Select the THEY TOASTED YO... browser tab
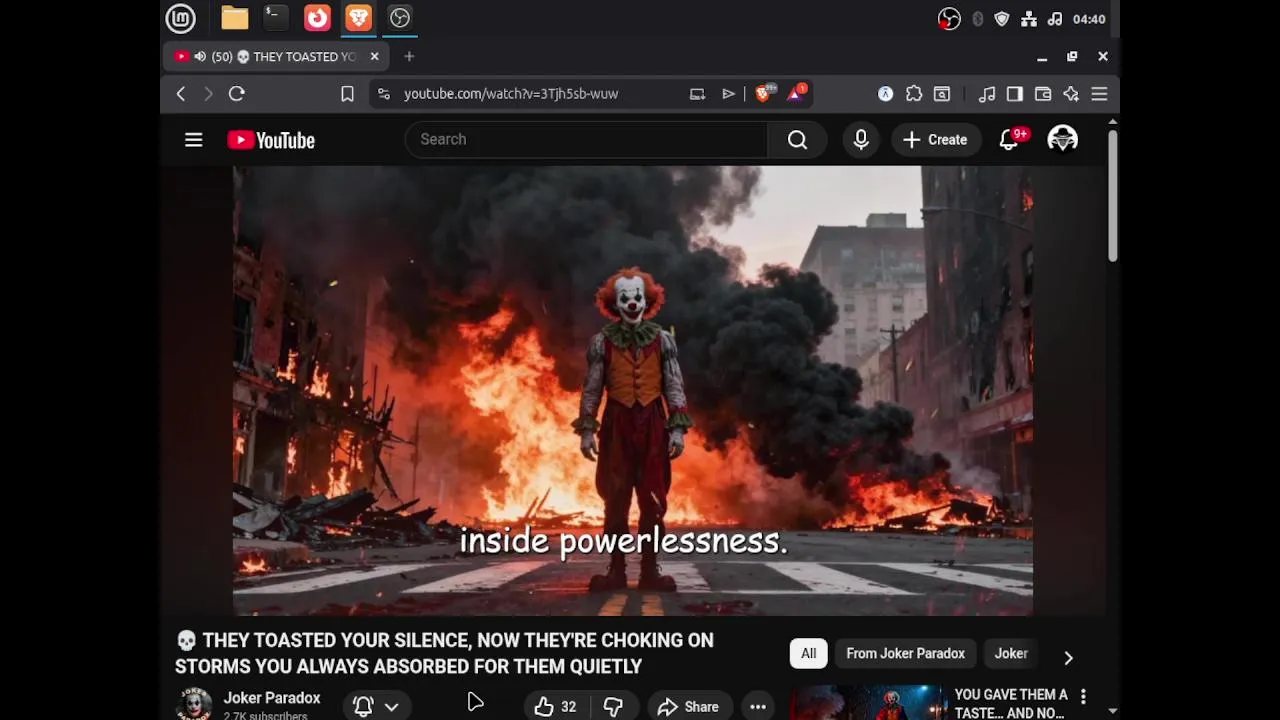 click(x=277, y=57)
